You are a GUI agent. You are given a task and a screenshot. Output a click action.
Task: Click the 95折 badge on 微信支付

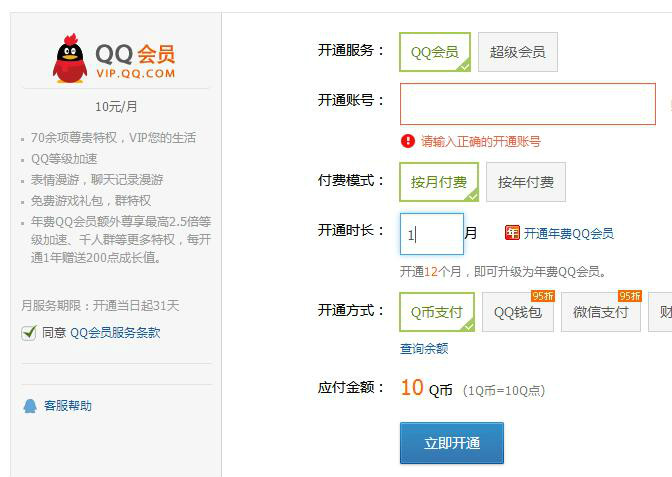pyautogui.click(x=630, y=296)
